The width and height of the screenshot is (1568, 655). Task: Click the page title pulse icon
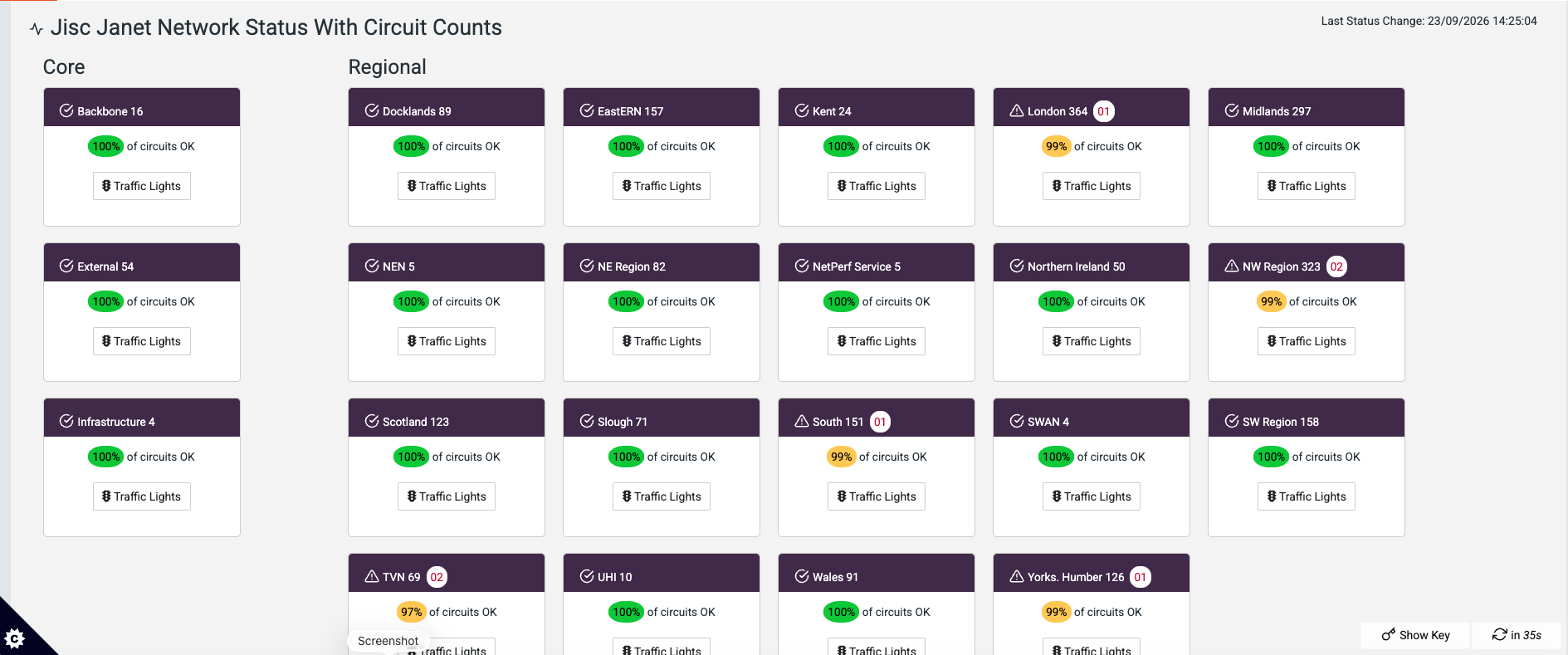coord(36,29)
